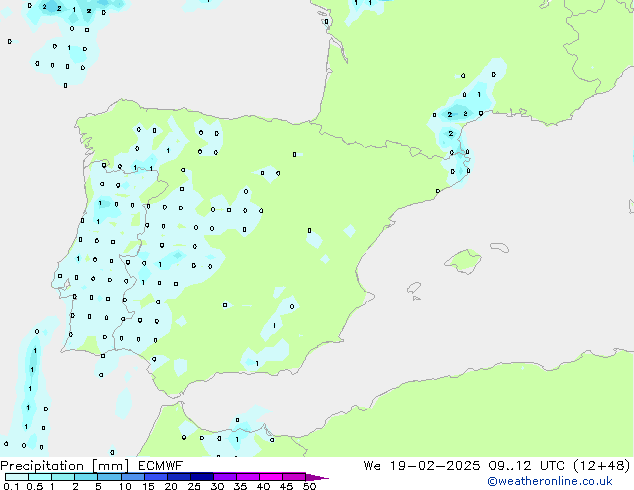Click legend scale label '0.1'
This screenshot has height=490, width=634.
(x=11, y=486)
